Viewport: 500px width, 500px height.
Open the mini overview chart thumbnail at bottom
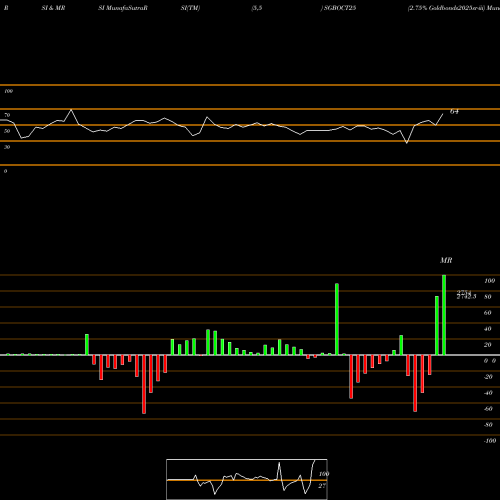[x=247, y=479]
